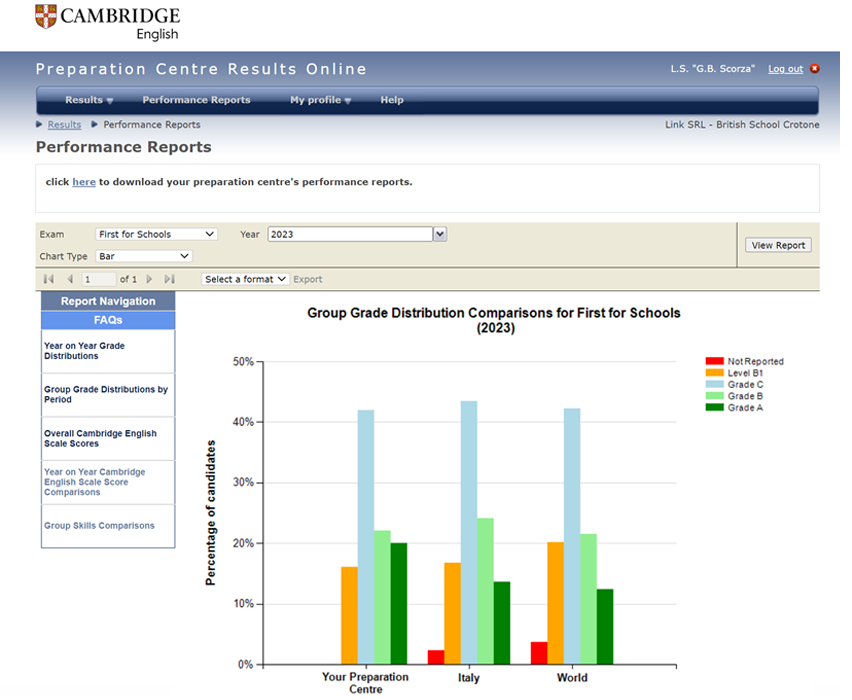
Task: Open Year on Year Grade Distributions report
Action: point(108,351)
